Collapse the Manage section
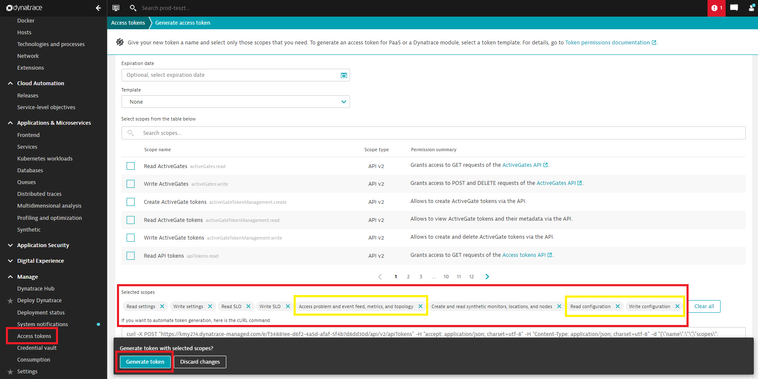Image resolution: width=758 pixels, height=379 pixels. [x=11, y=277]
